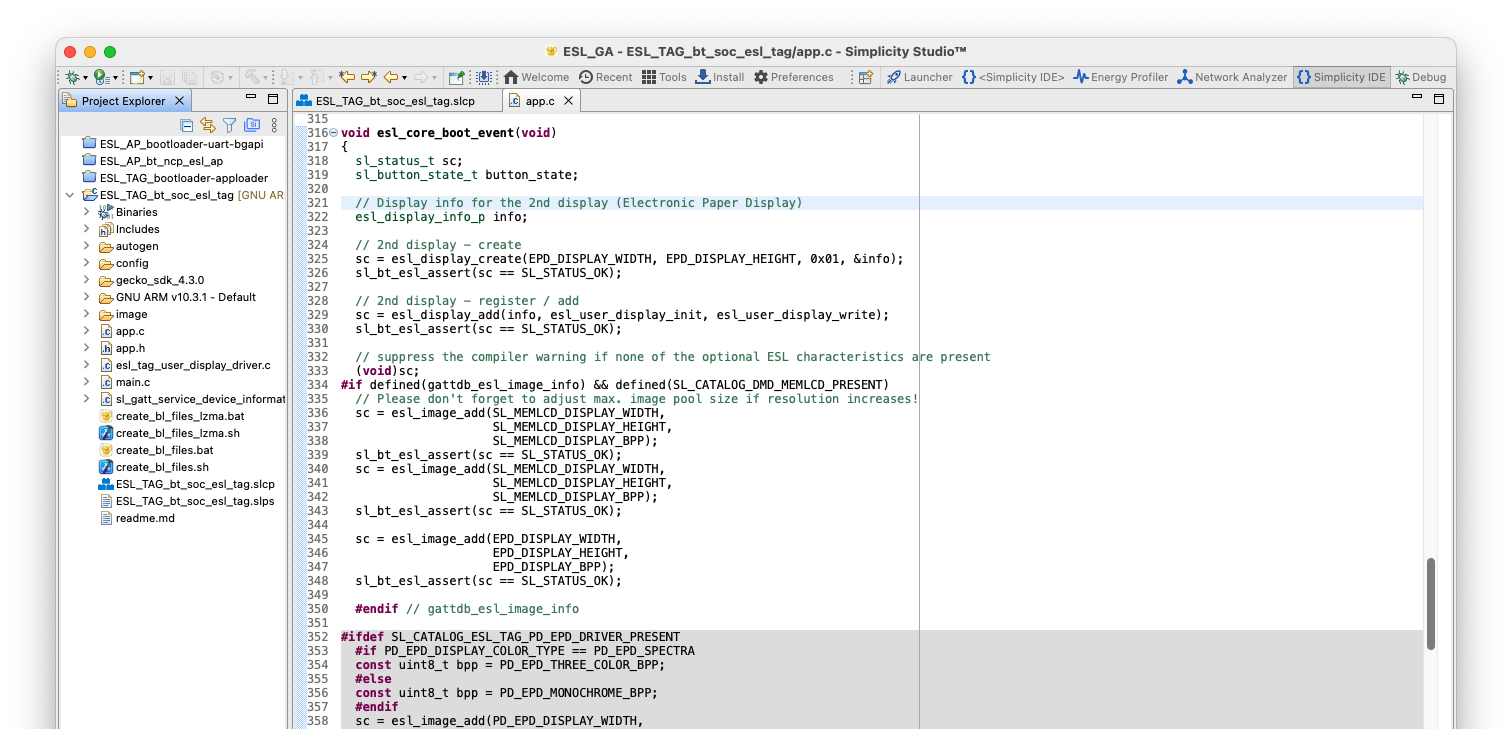The image size is (1512, 729).
Task: Expand the gecko_sdk_4.3.0 folder
Action: coord(87,280)
